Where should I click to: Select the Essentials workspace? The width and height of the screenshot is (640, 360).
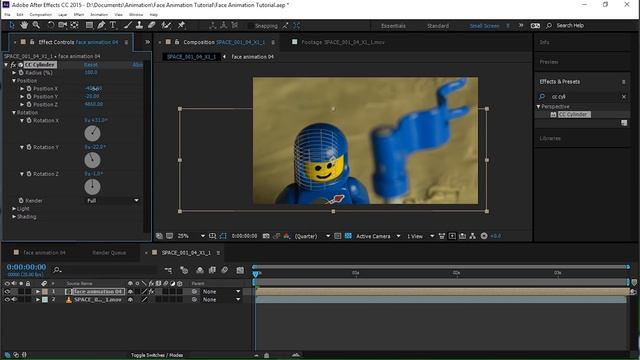[393, 26]
